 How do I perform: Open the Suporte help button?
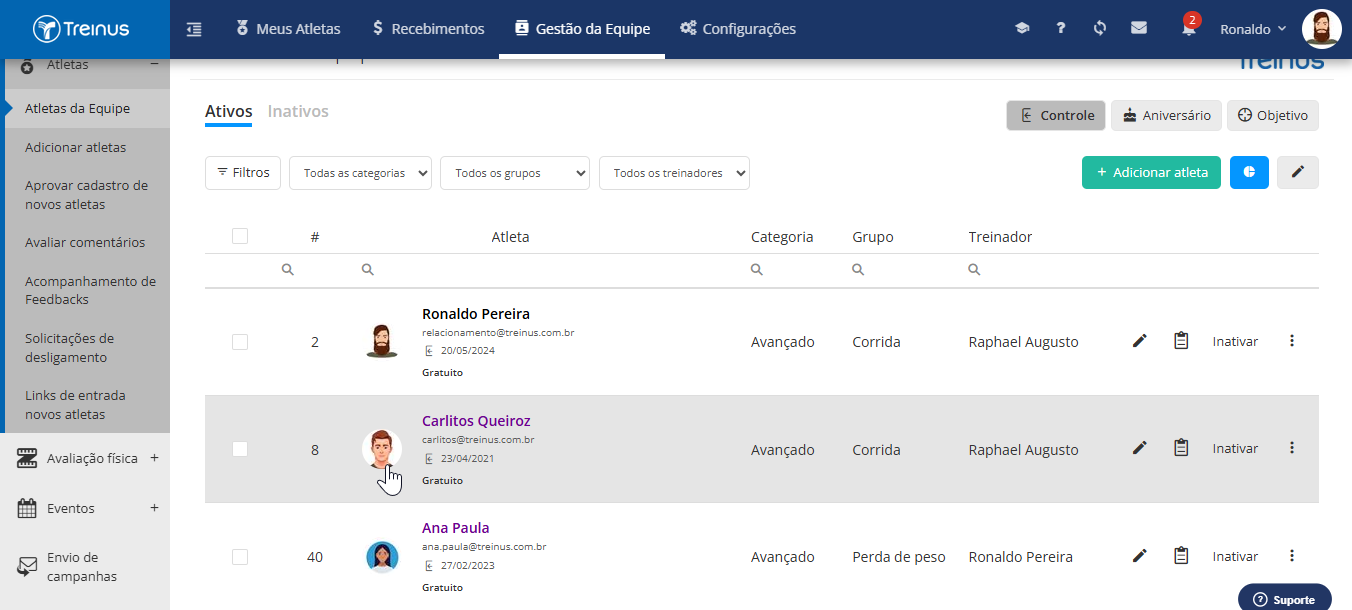[x=1285, y=599]
